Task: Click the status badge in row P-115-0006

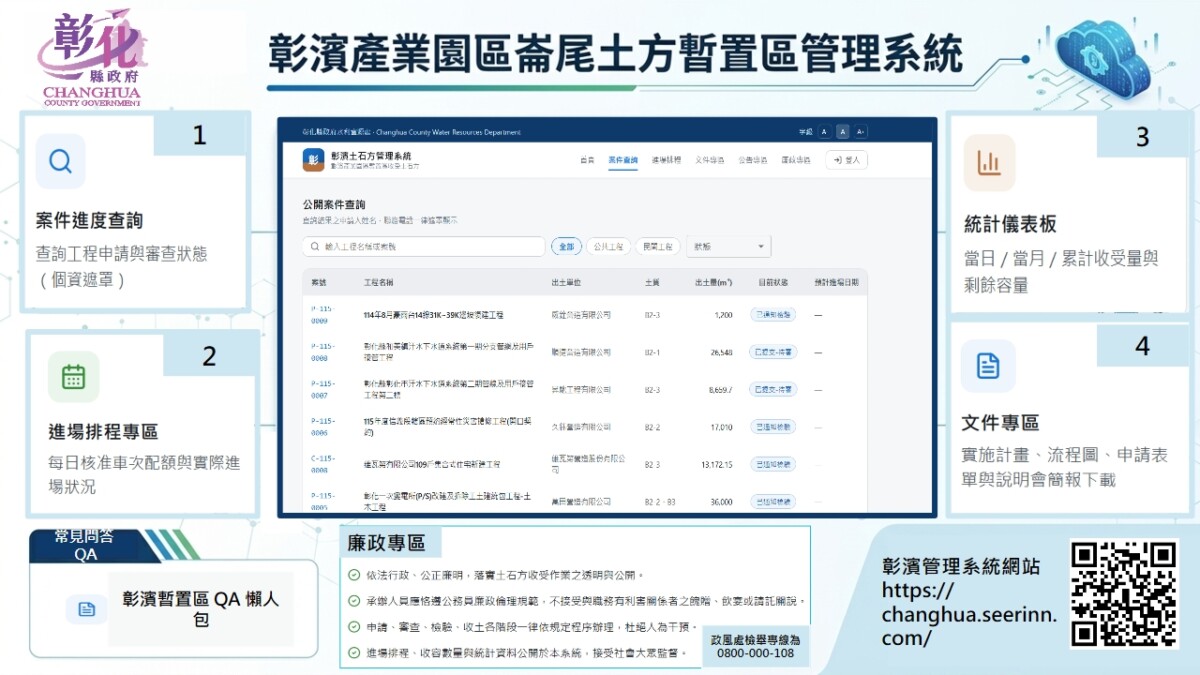Action: click(772, 426)
